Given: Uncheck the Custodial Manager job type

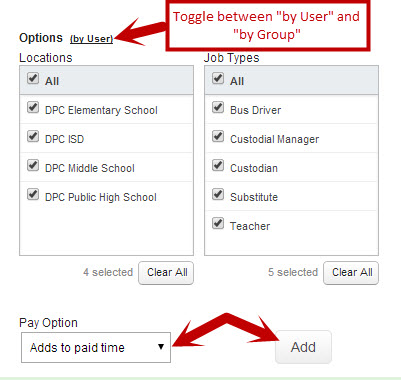Looking at the screenshot, I should tap(218, 136).
